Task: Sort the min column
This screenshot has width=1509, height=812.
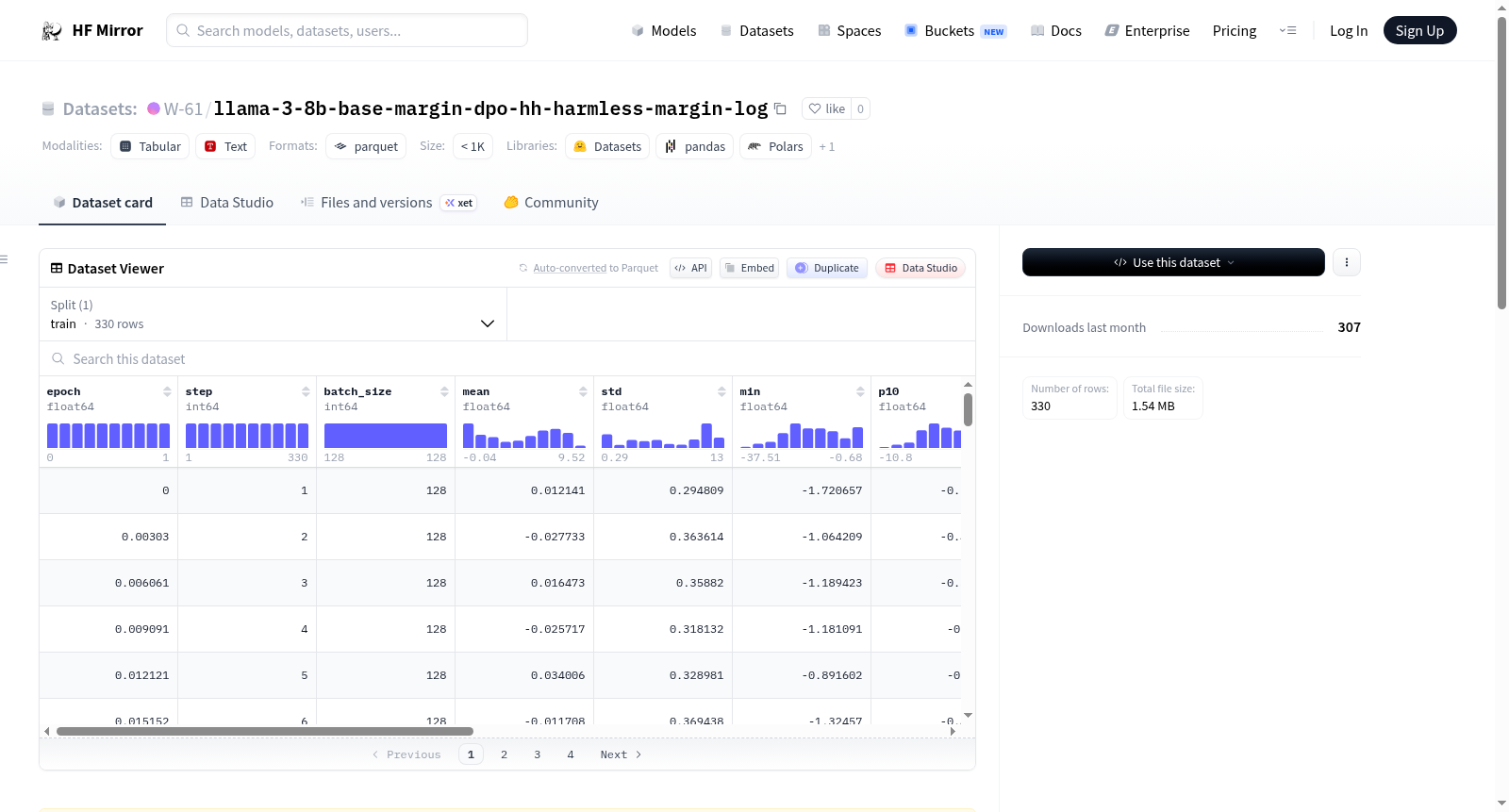Action: (860, 391)
